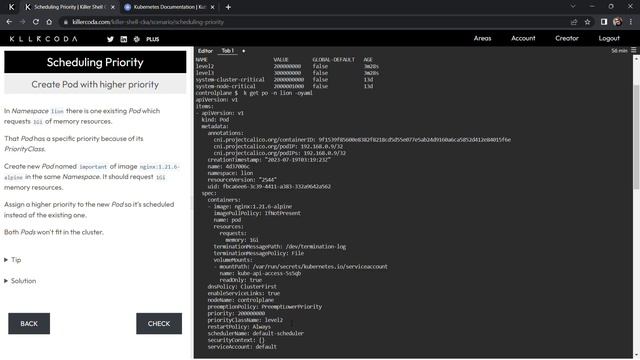Image resolution: width=640 pixels, height=360 pixels.
Task: Reload the browser page
Action: click(36, 22)
